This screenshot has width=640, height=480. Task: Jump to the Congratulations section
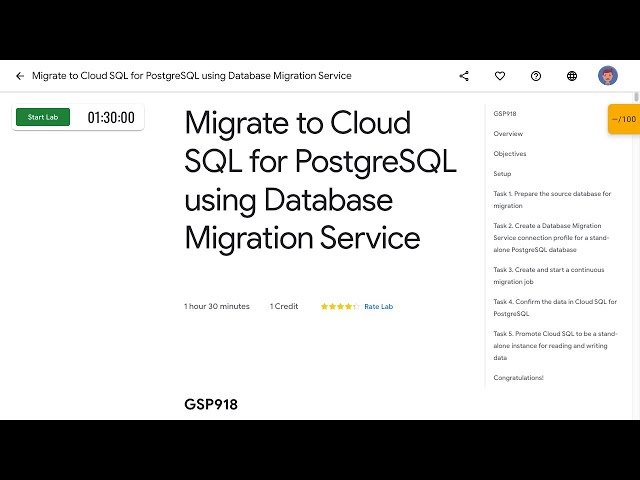(518, 378)
